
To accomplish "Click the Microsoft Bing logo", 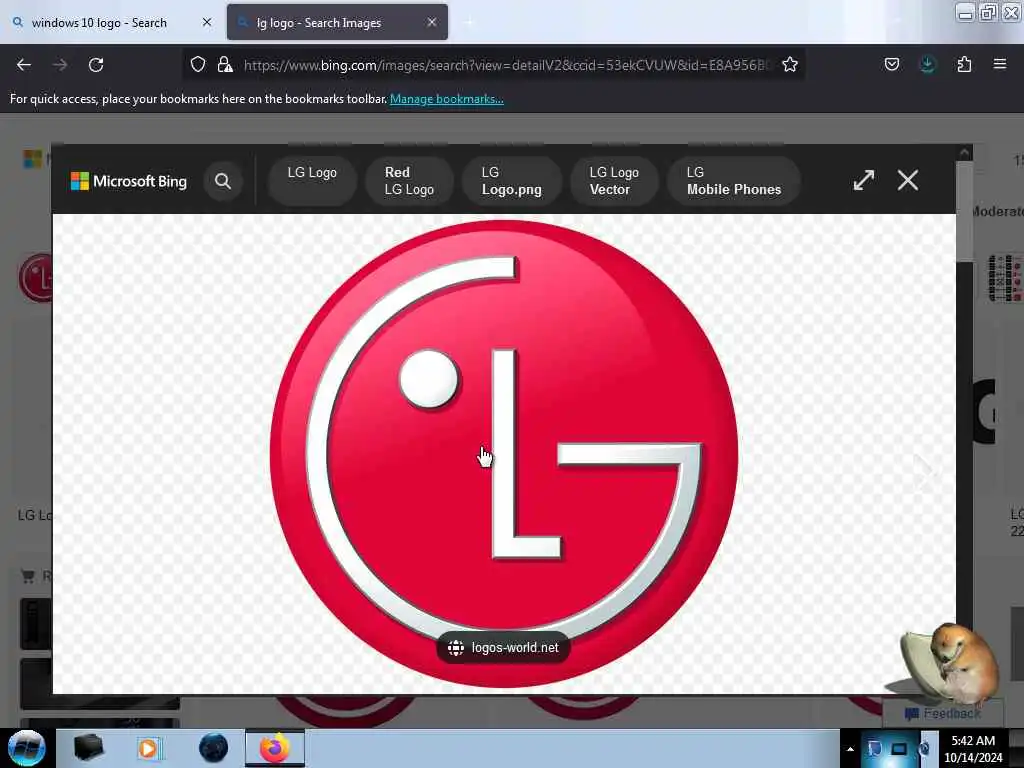I will click(x=129, y=181).
